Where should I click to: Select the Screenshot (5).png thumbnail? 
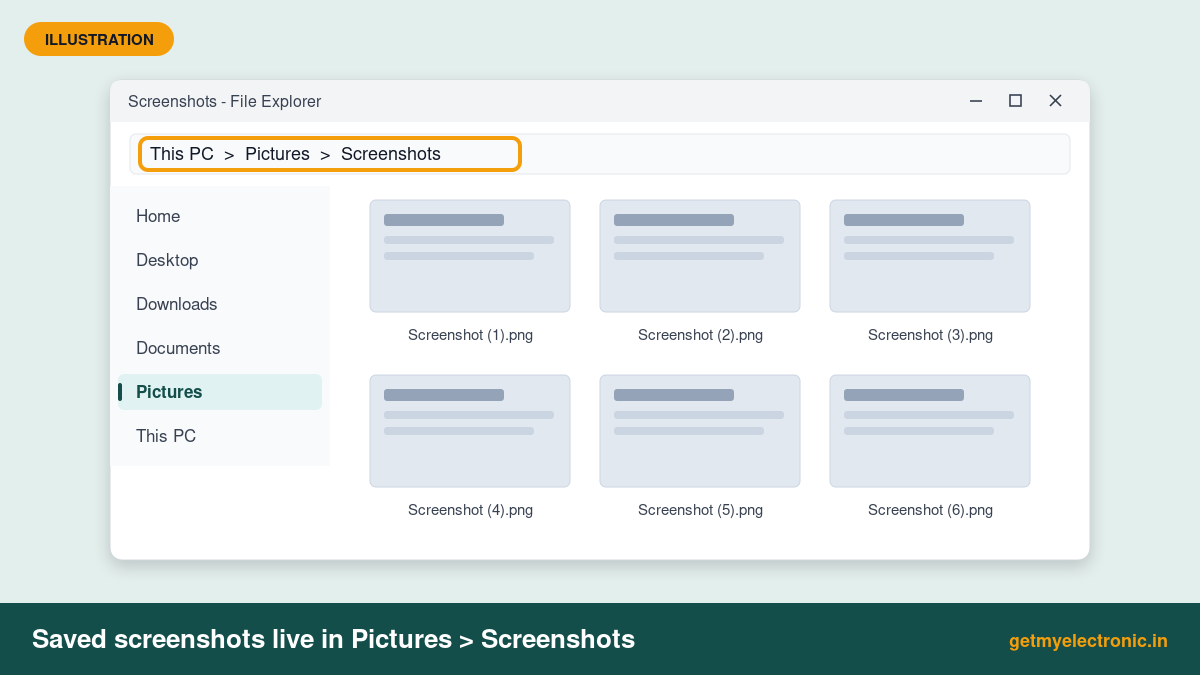pos(700,431)
